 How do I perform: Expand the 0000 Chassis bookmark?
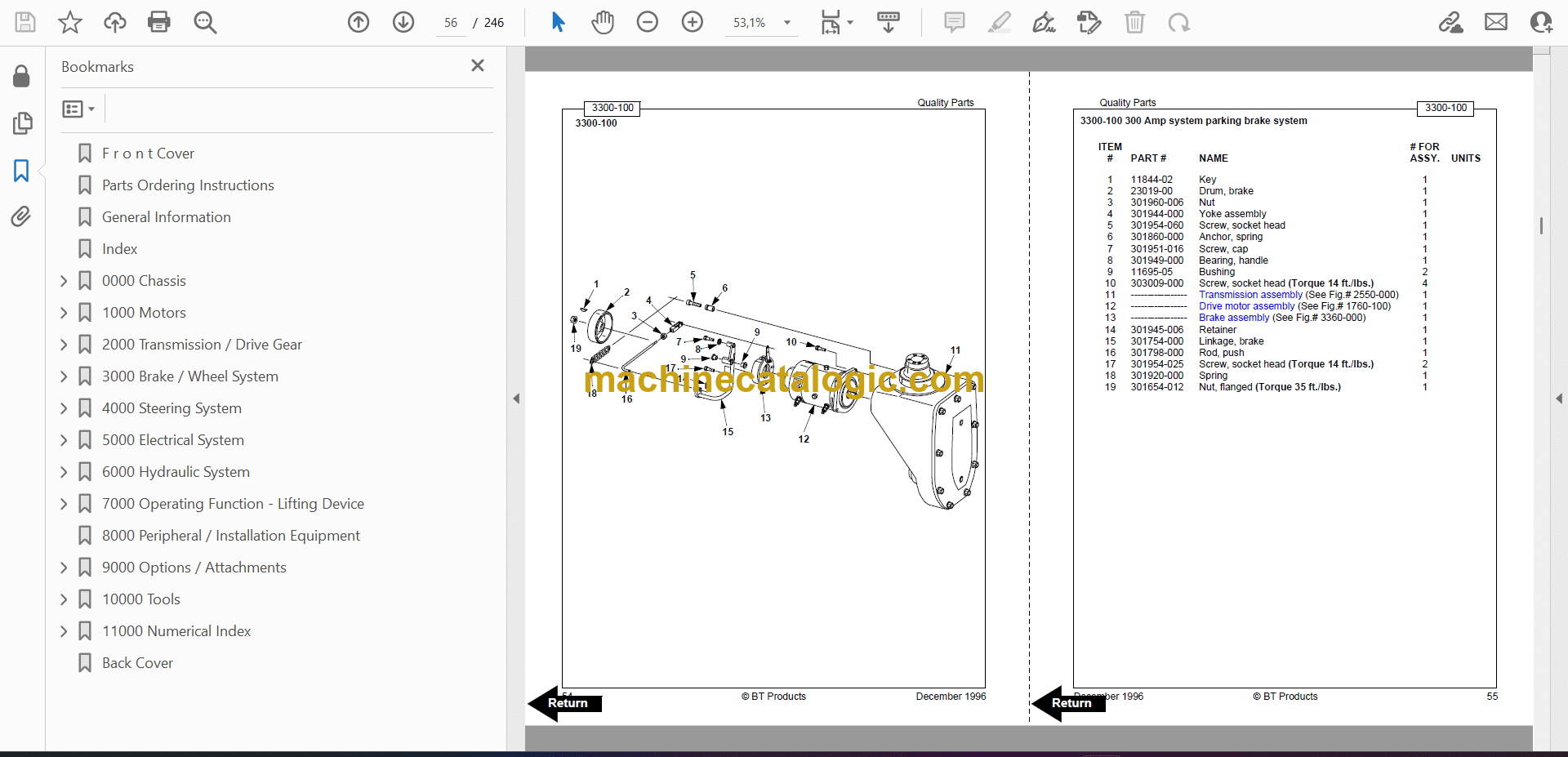[x=64, y=281]
